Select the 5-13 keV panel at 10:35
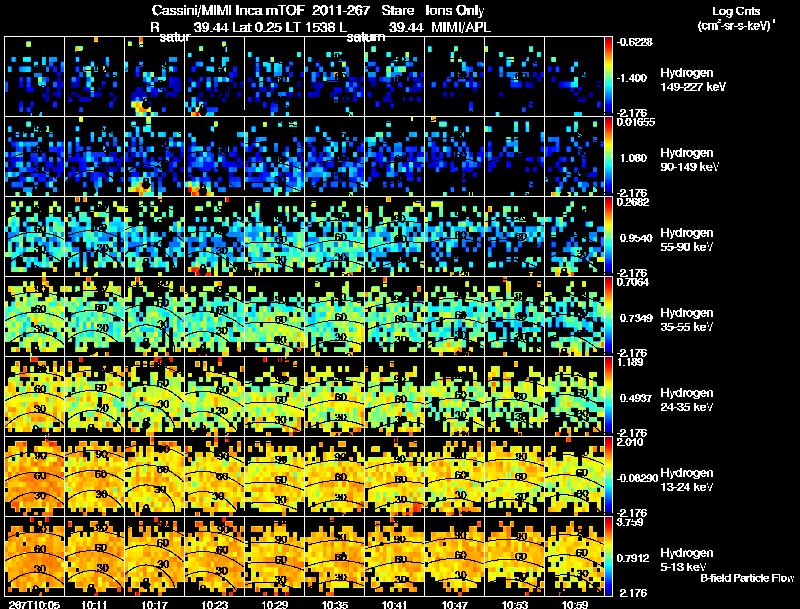This screenshot has height=609, width=800. [335, 556]
